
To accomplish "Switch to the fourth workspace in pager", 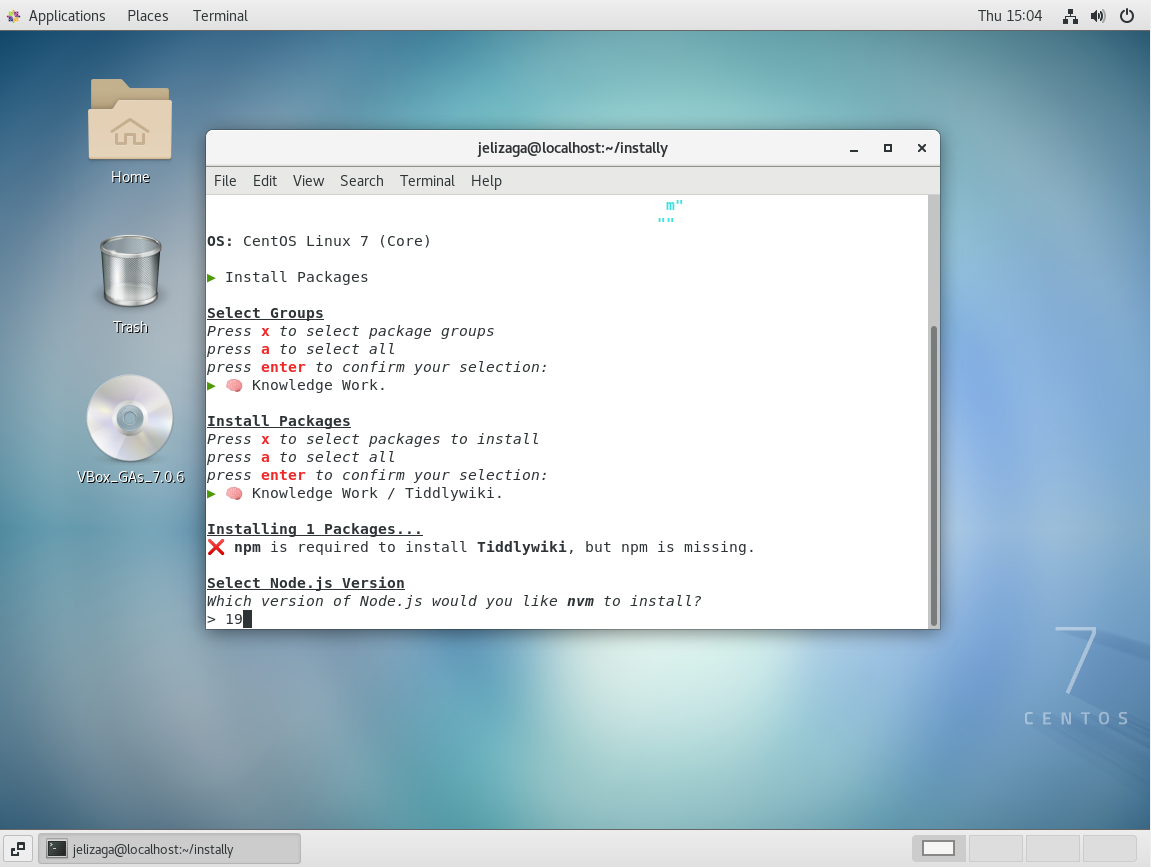I will click(x=1109, y=849).
